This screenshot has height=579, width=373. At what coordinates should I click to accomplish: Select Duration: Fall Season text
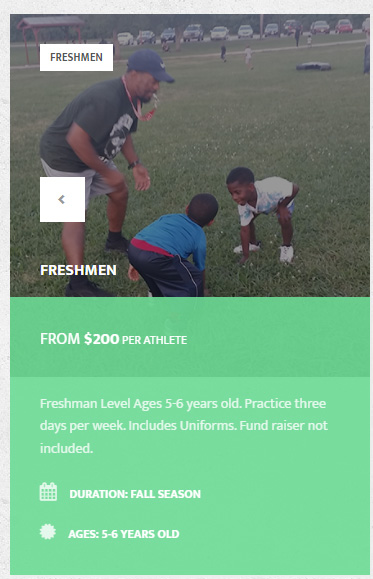[135, 494]
